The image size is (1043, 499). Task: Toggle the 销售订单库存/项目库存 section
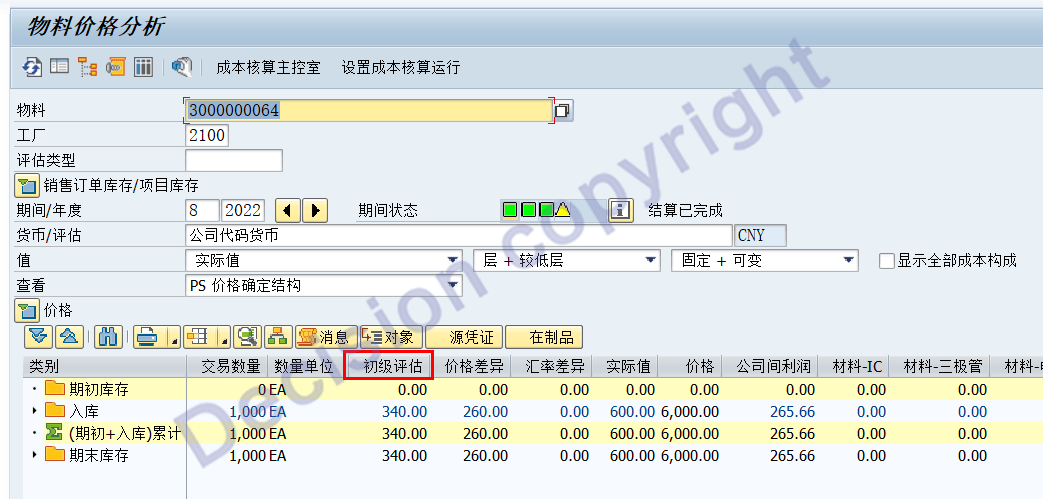(27, 185)
